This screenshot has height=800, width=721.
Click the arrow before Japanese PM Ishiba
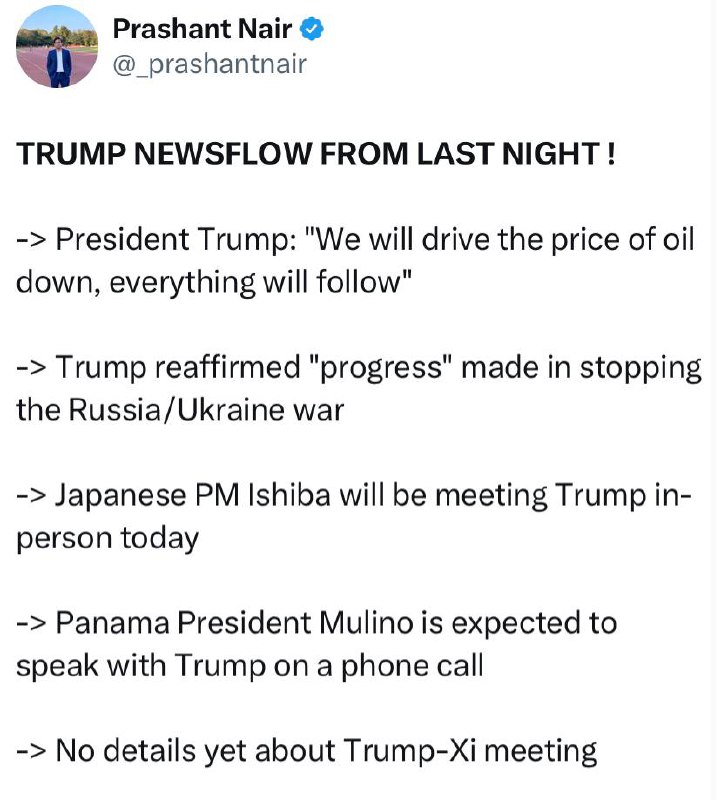pos(32,495)
